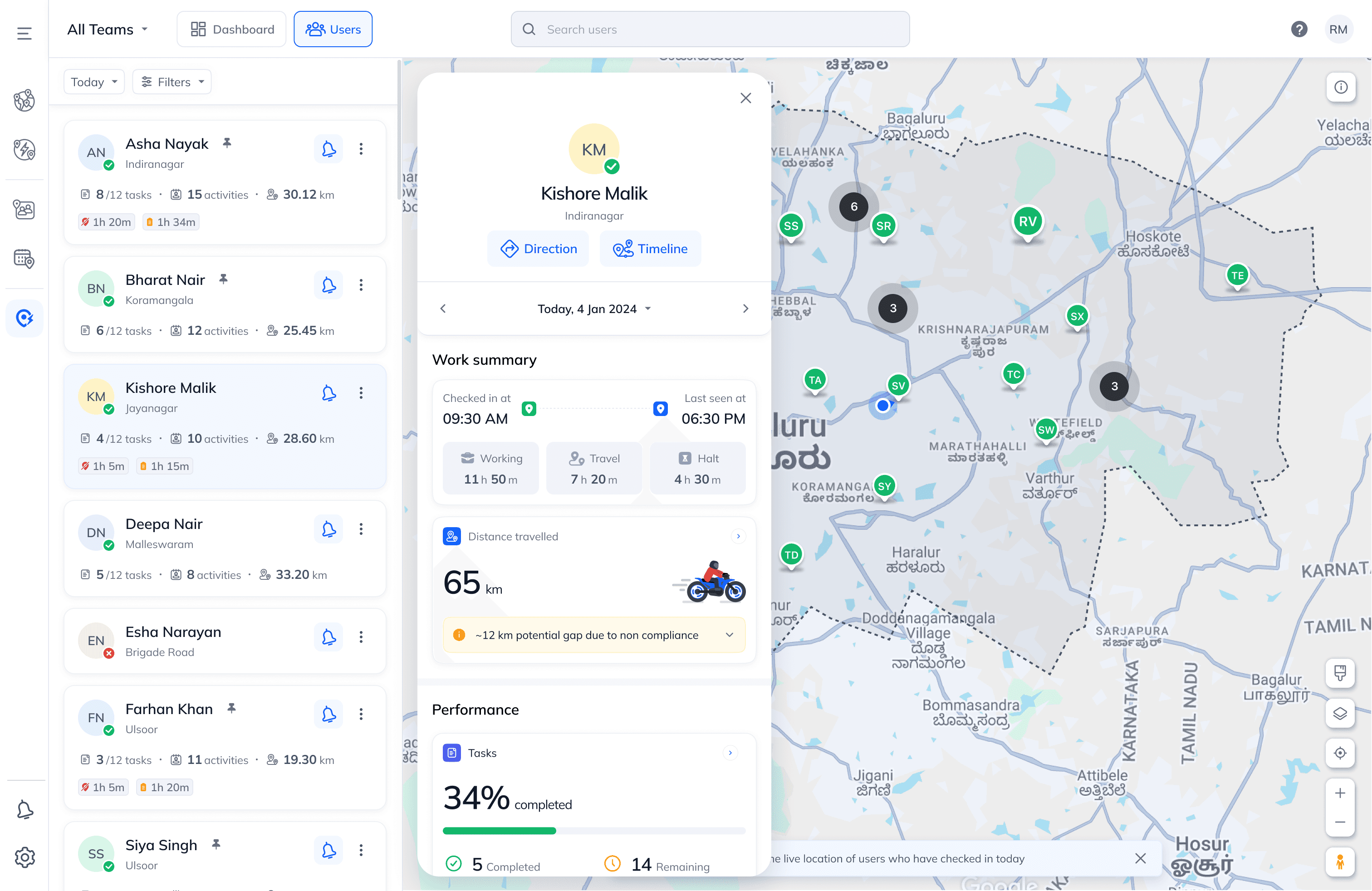This screenshot has height=891, width=1372.
Task: Open the help question mark icon
Action: [x=1299, y=29]
